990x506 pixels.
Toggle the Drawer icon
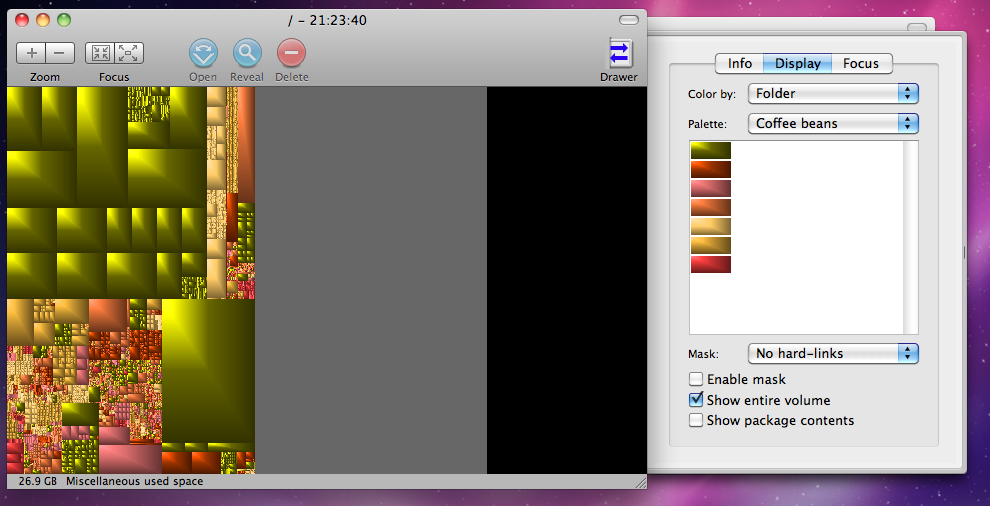tap(619, 53)
